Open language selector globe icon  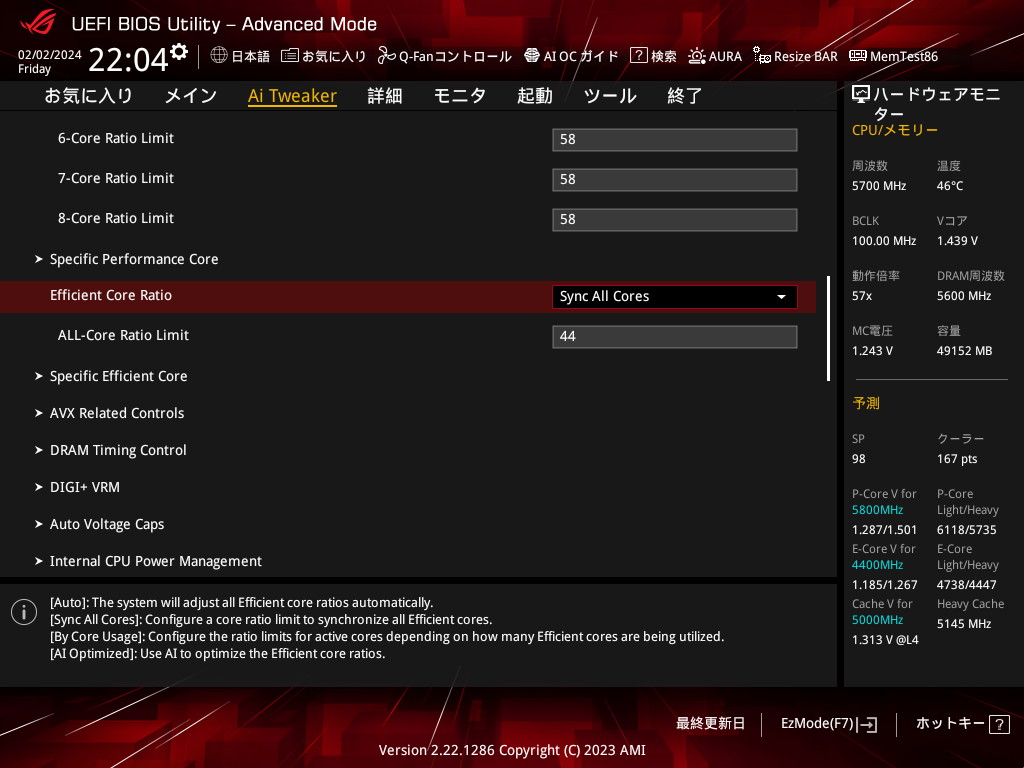(219, 56)
